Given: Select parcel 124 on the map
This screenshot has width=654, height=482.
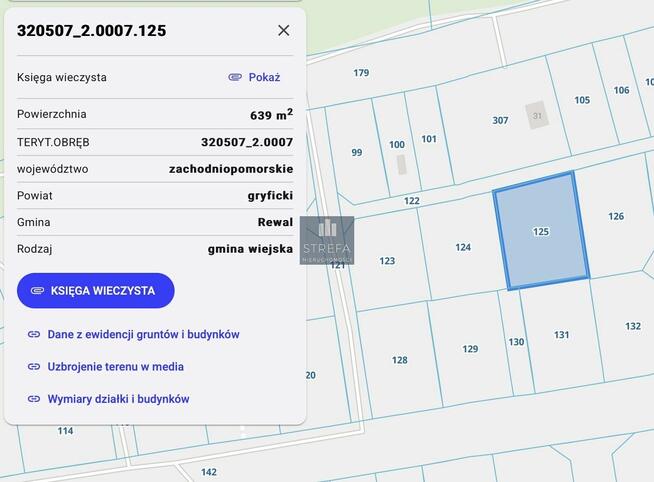Looking at the screenshot, I should 463,247.
